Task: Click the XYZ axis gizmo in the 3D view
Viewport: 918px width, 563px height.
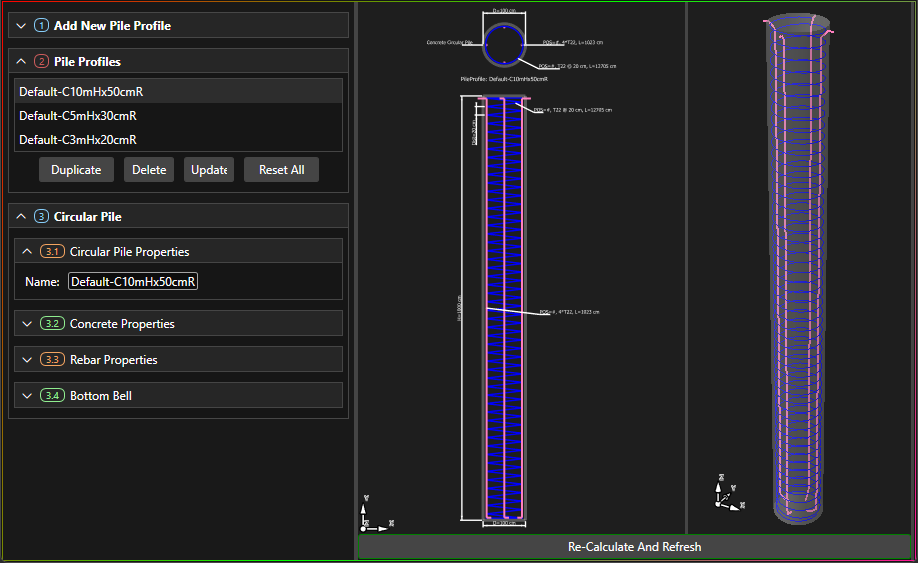Action: (726, 494)
